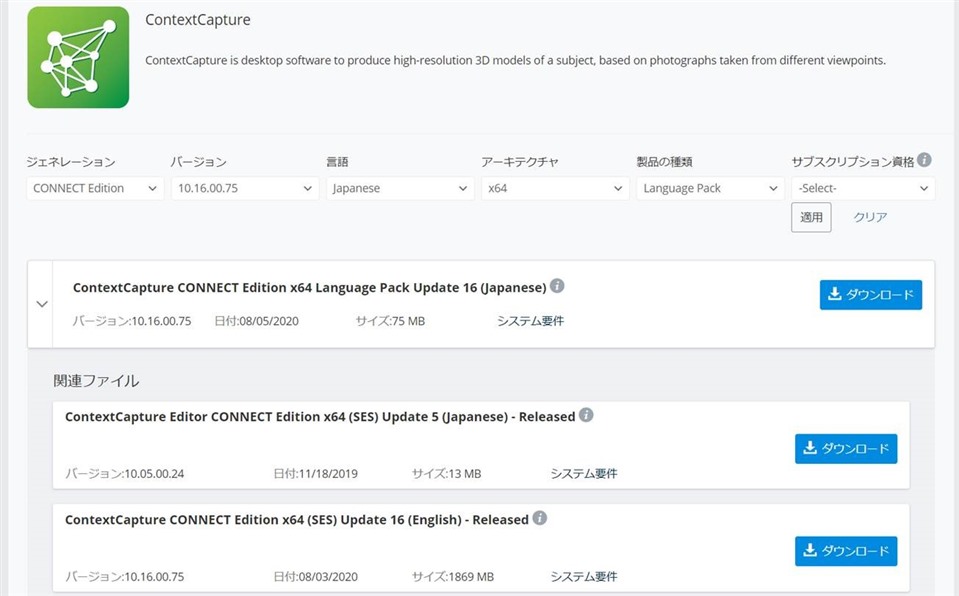Open the アーキテクチャ dropdown

coord(554,188)
